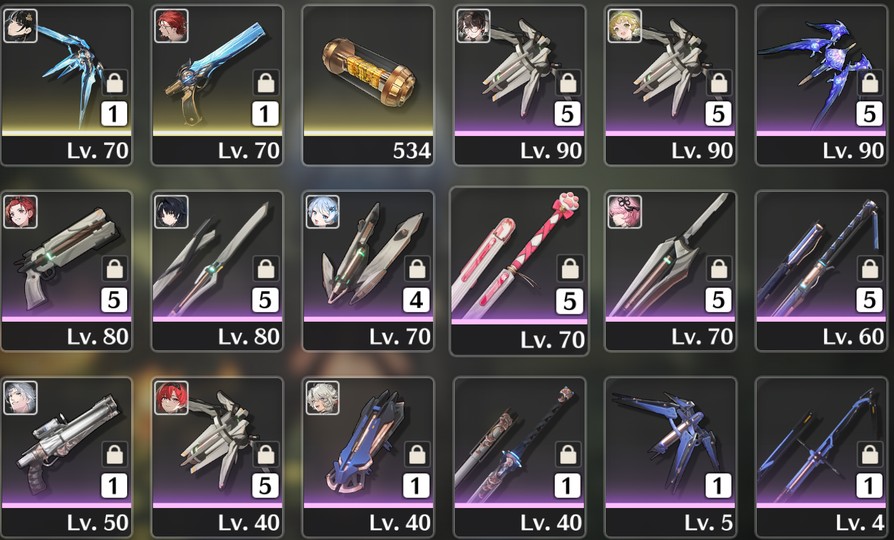Select the starry blue rectifier at Lv. 90
This screenshot has width=894, height=540.
pos(821,86)
